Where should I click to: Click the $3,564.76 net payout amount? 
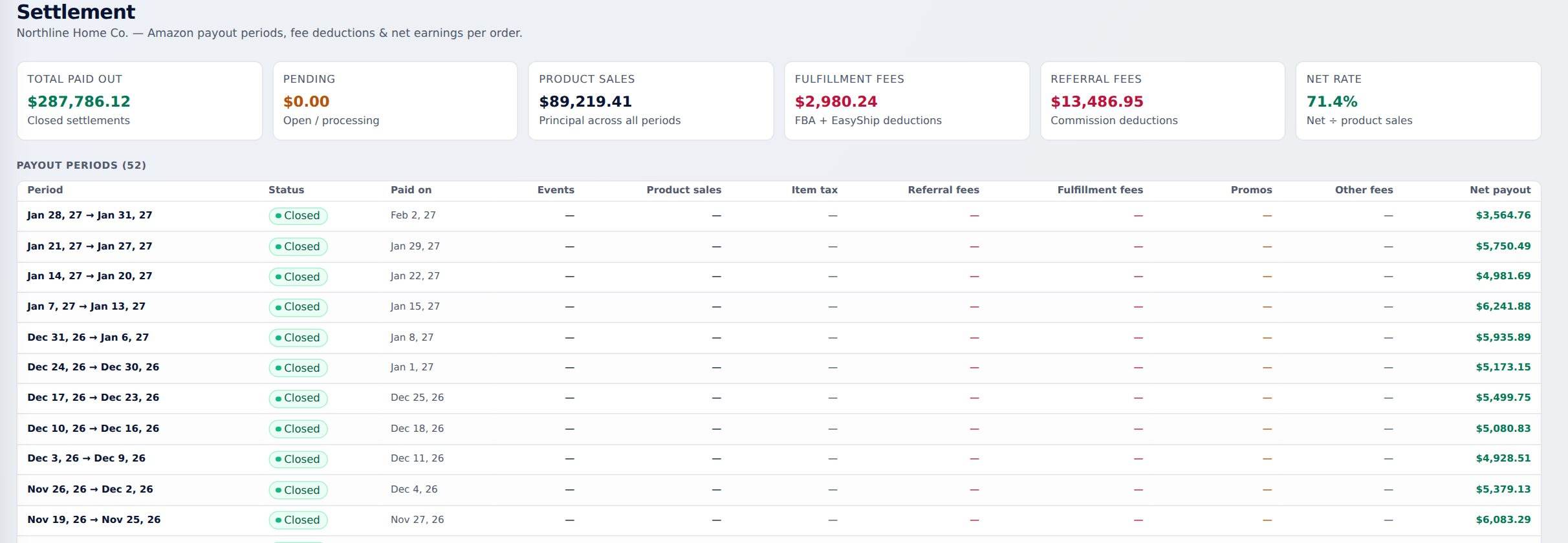[x=1503, y=215]
